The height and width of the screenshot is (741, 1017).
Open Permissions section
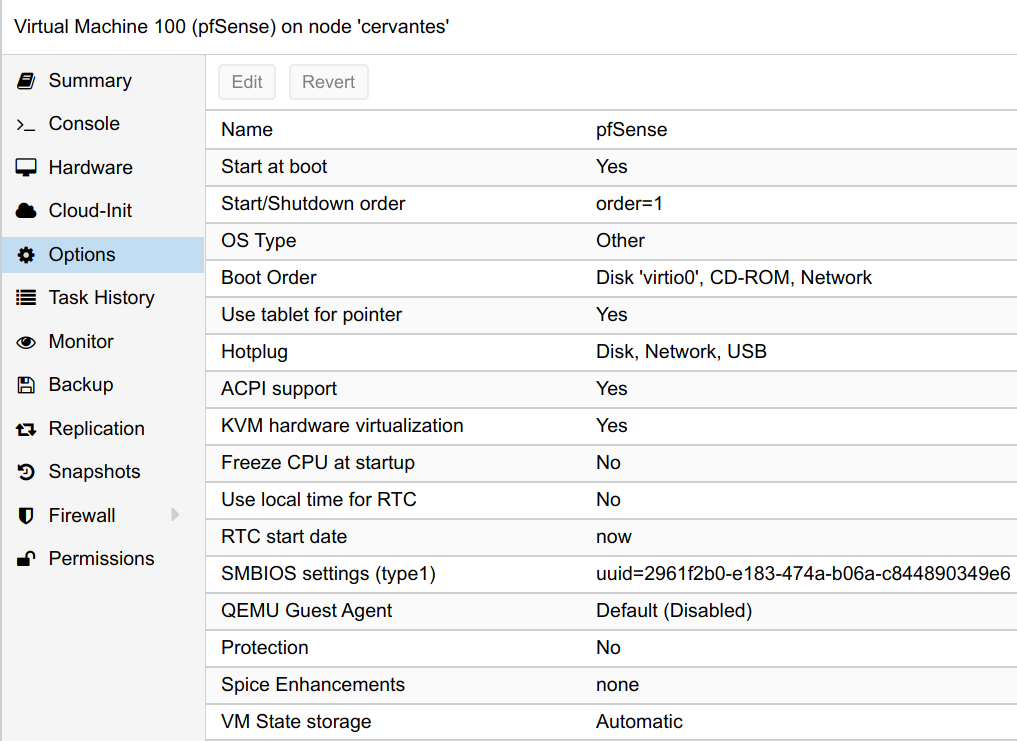102,559
